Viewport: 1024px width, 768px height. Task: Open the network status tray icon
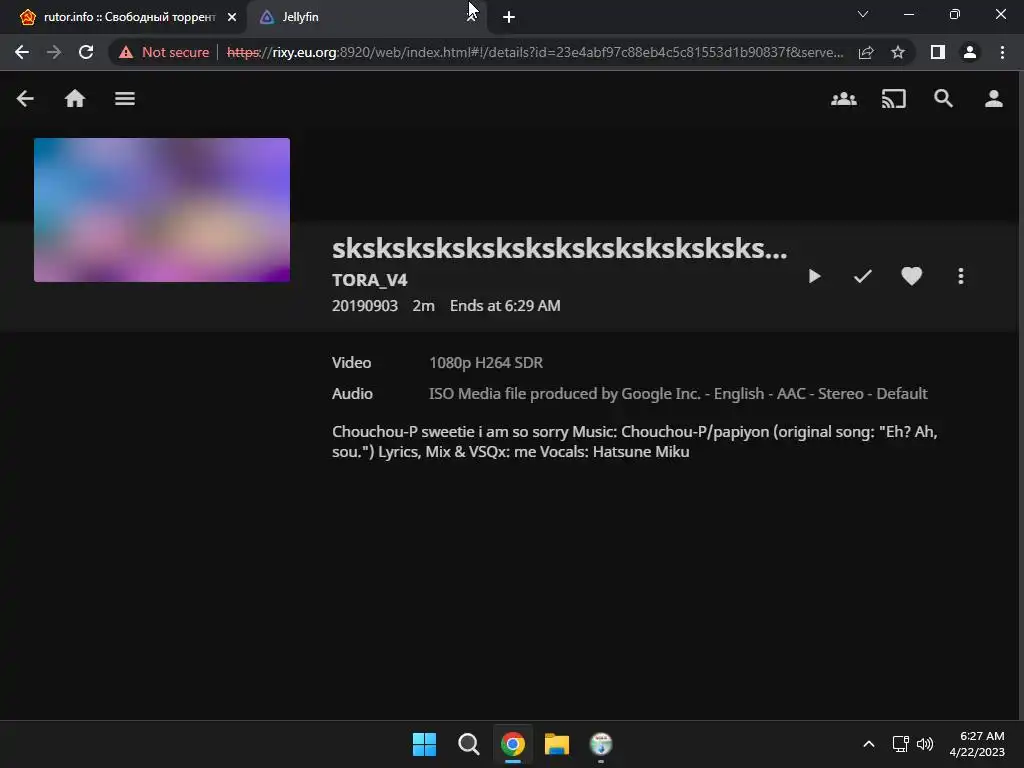(x=901, y=744)
